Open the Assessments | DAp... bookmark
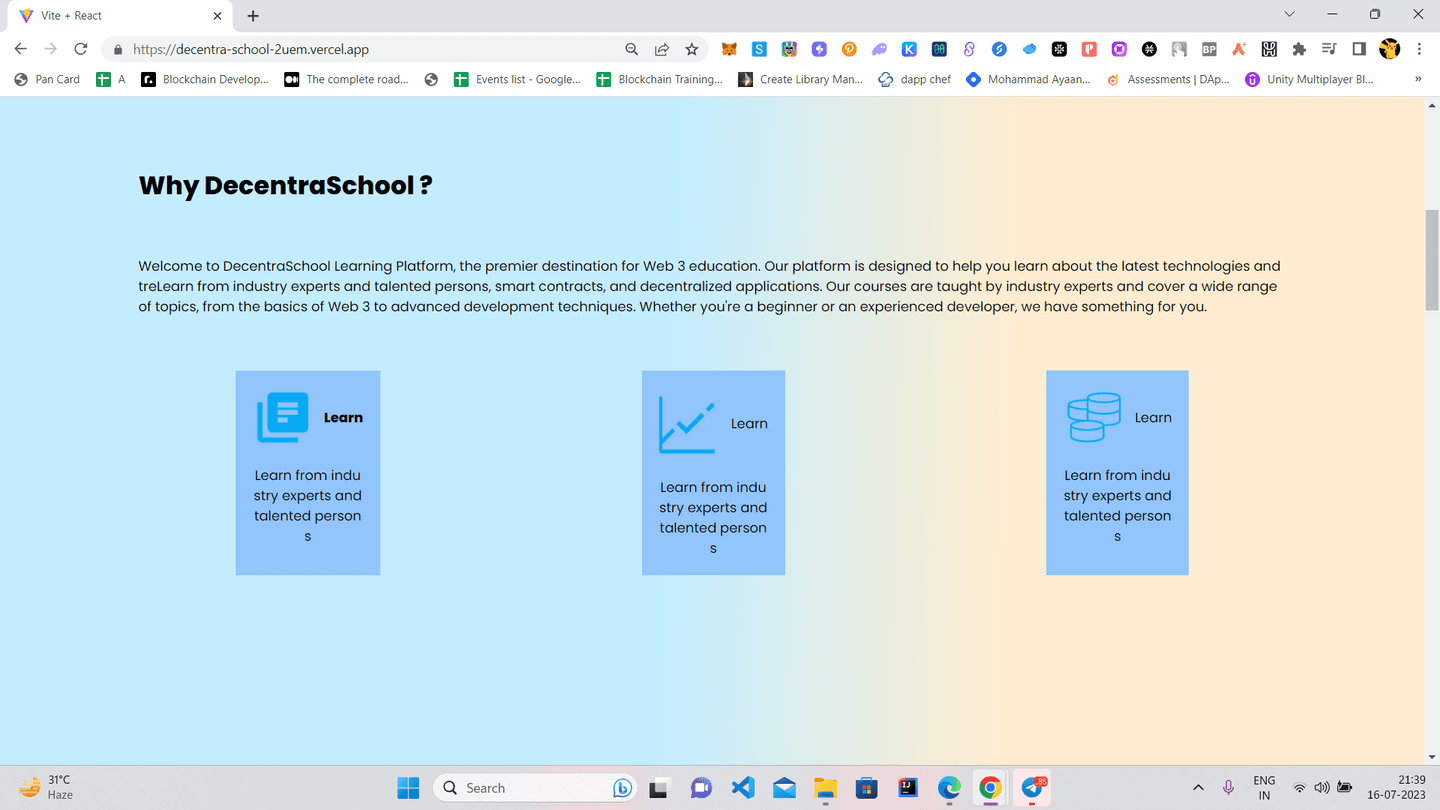The height and width of the screenshot is (810, 1440). (1169, 79)
